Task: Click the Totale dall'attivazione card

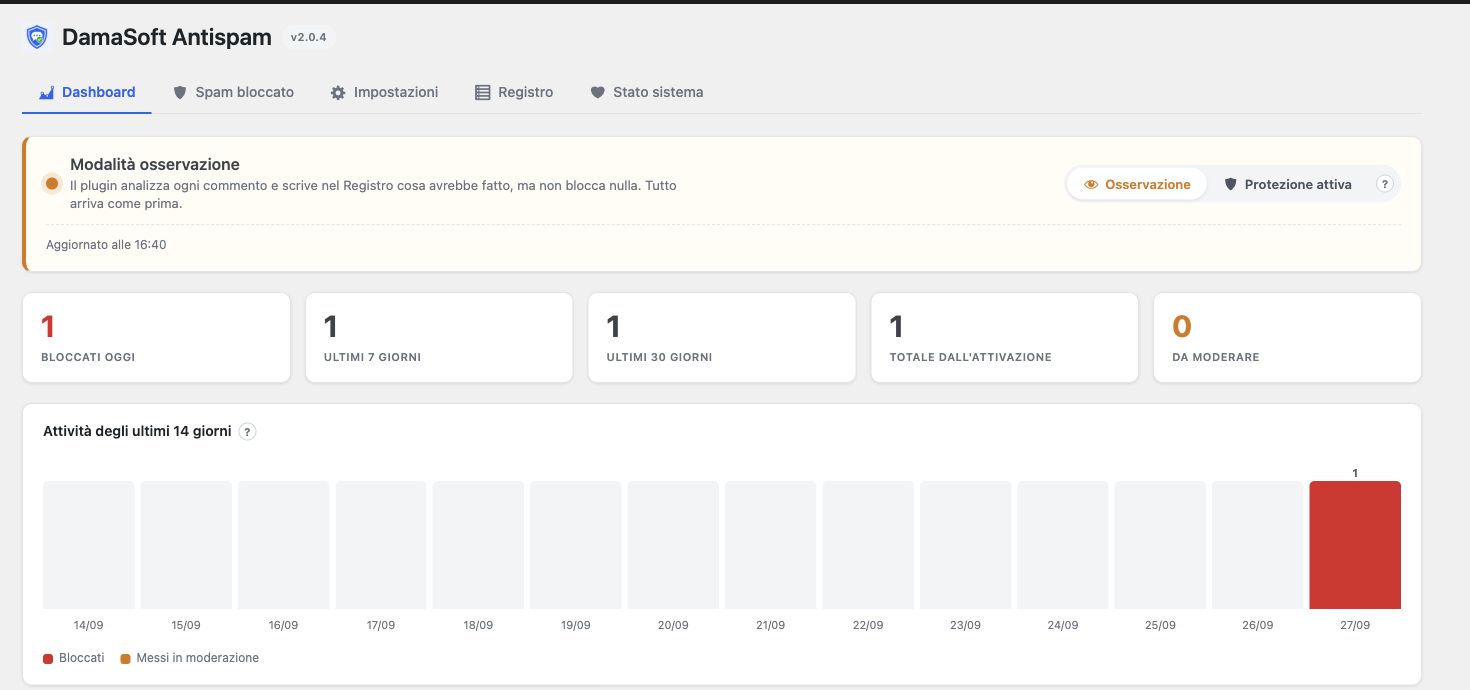Action: pyautogui.click(x=1005, y=338)
